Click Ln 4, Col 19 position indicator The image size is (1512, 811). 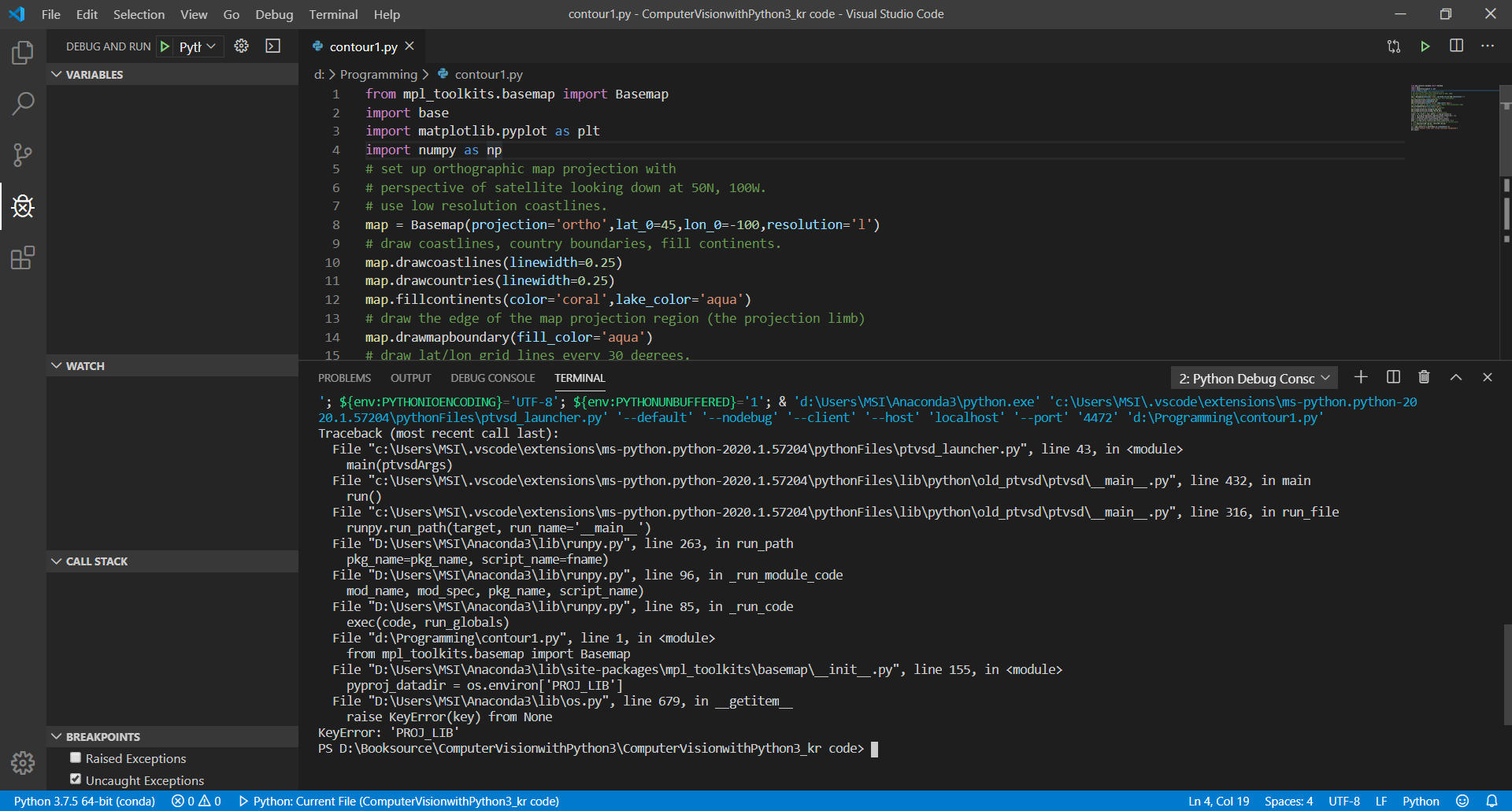pos(1218,801)
